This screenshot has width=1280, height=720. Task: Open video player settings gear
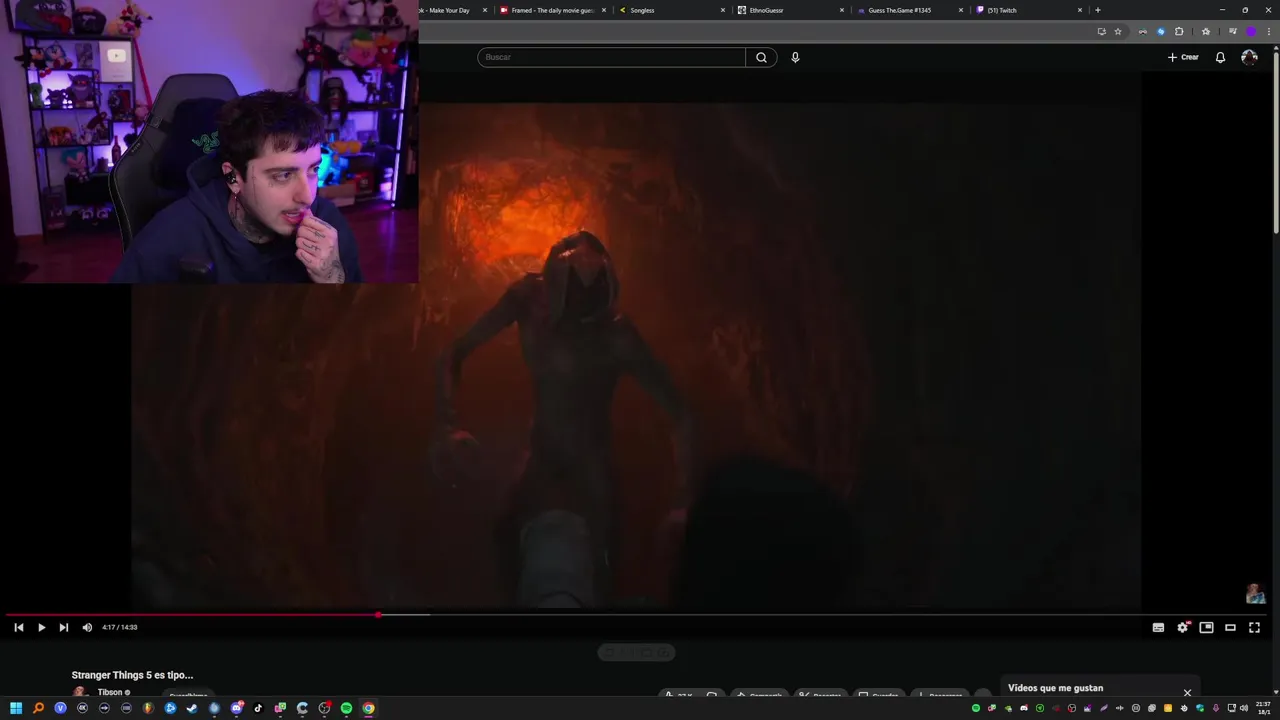1183,627
